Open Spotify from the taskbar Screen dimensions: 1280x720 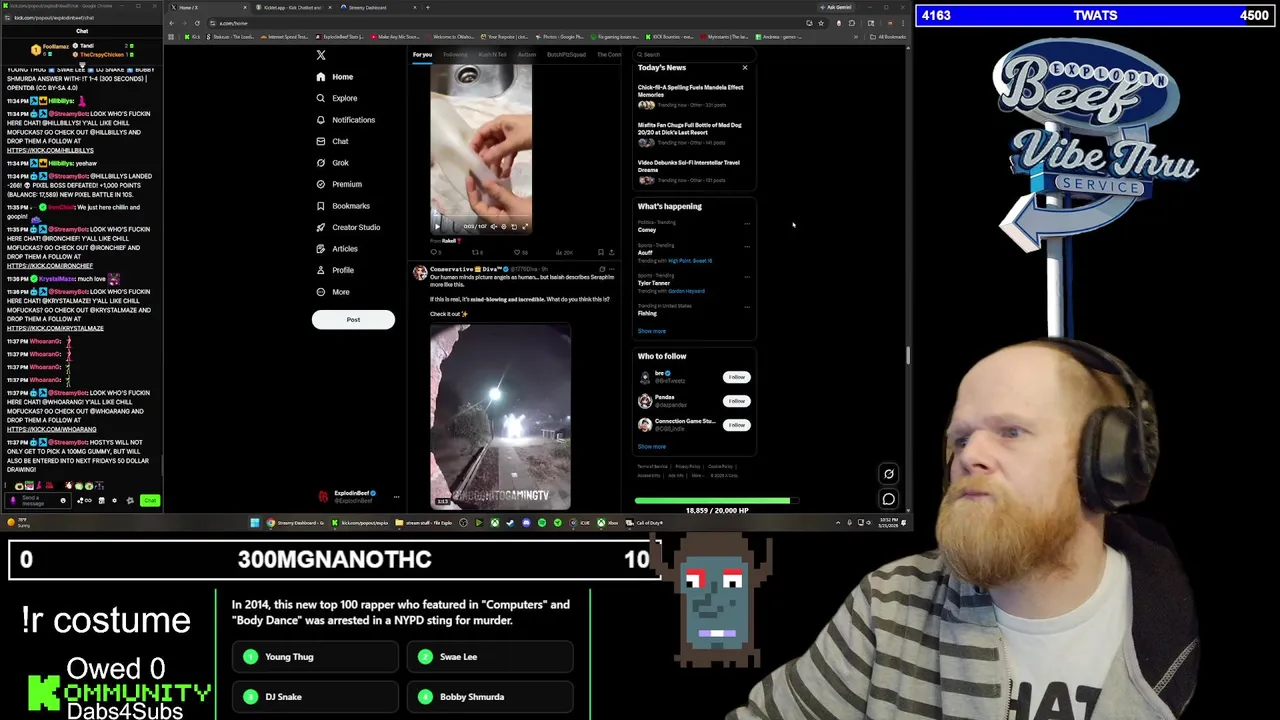[x=542, y=523]
